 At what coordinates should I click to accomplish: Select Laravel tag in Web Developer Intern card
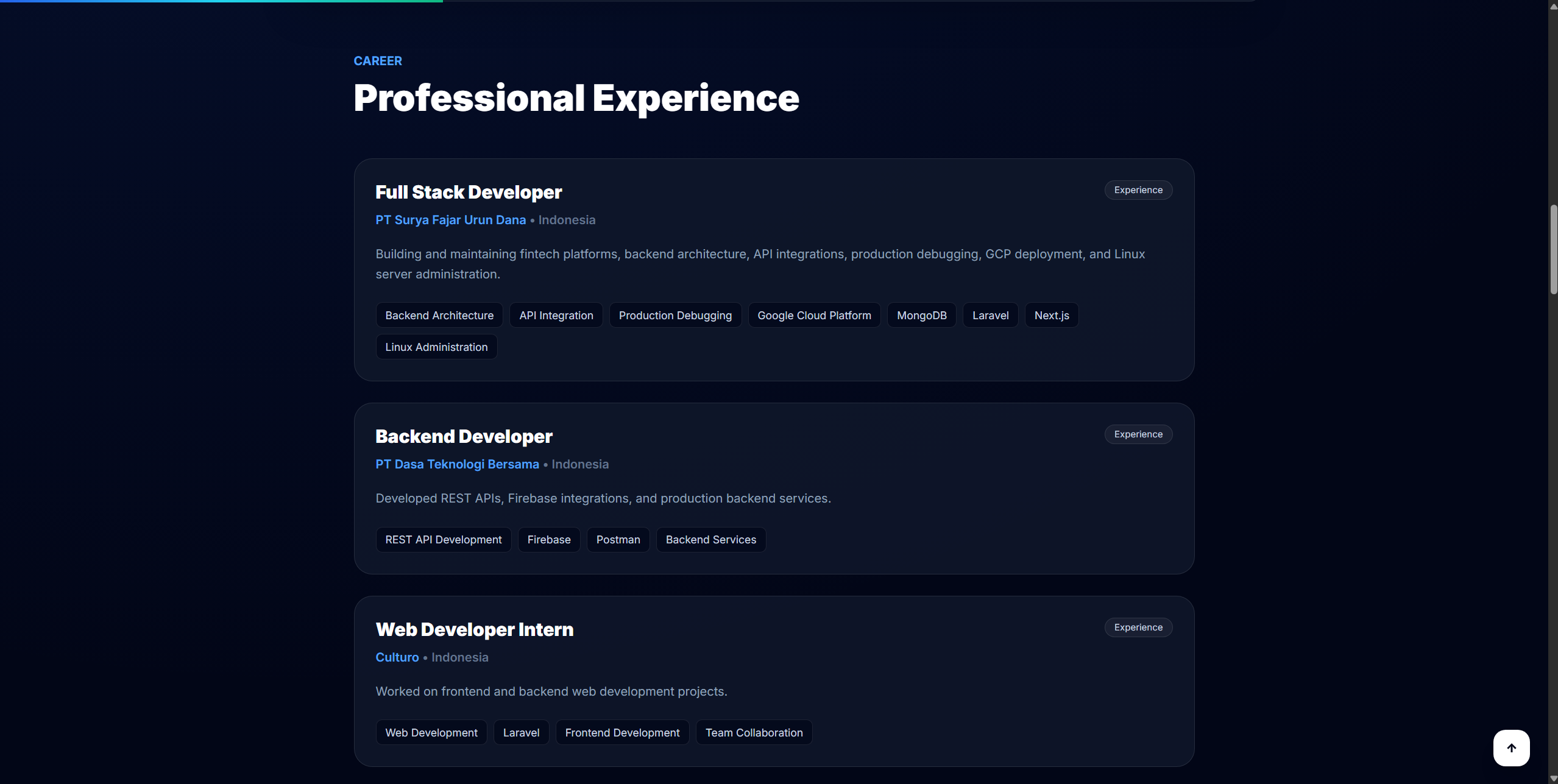[521, 732]
